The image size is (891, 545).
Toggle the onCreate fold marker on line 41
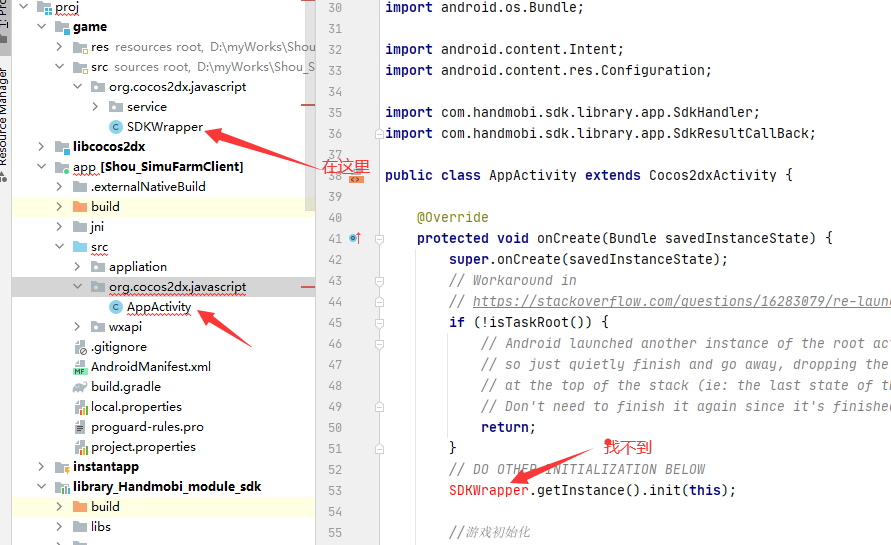(379, 239)
